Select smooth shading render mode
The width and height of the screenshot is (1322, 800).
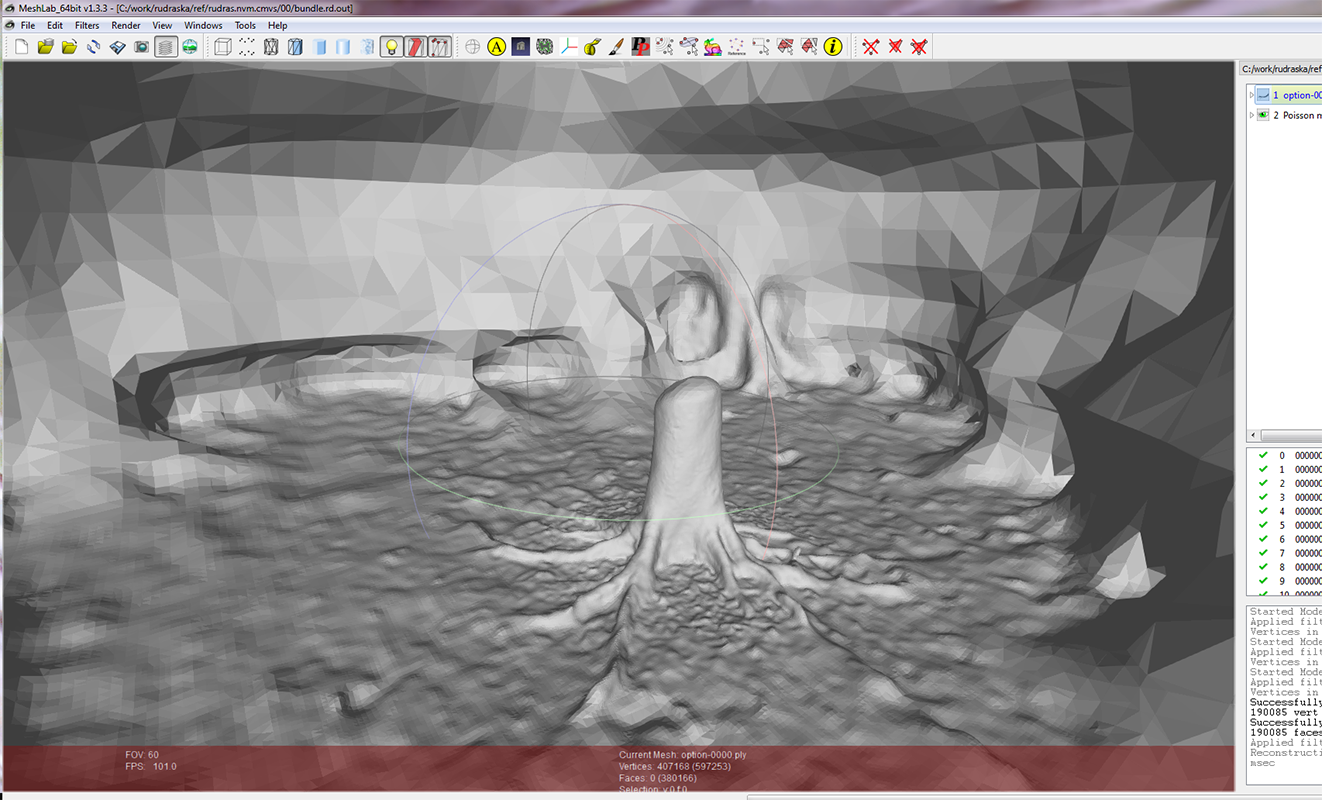click(343, 47)
